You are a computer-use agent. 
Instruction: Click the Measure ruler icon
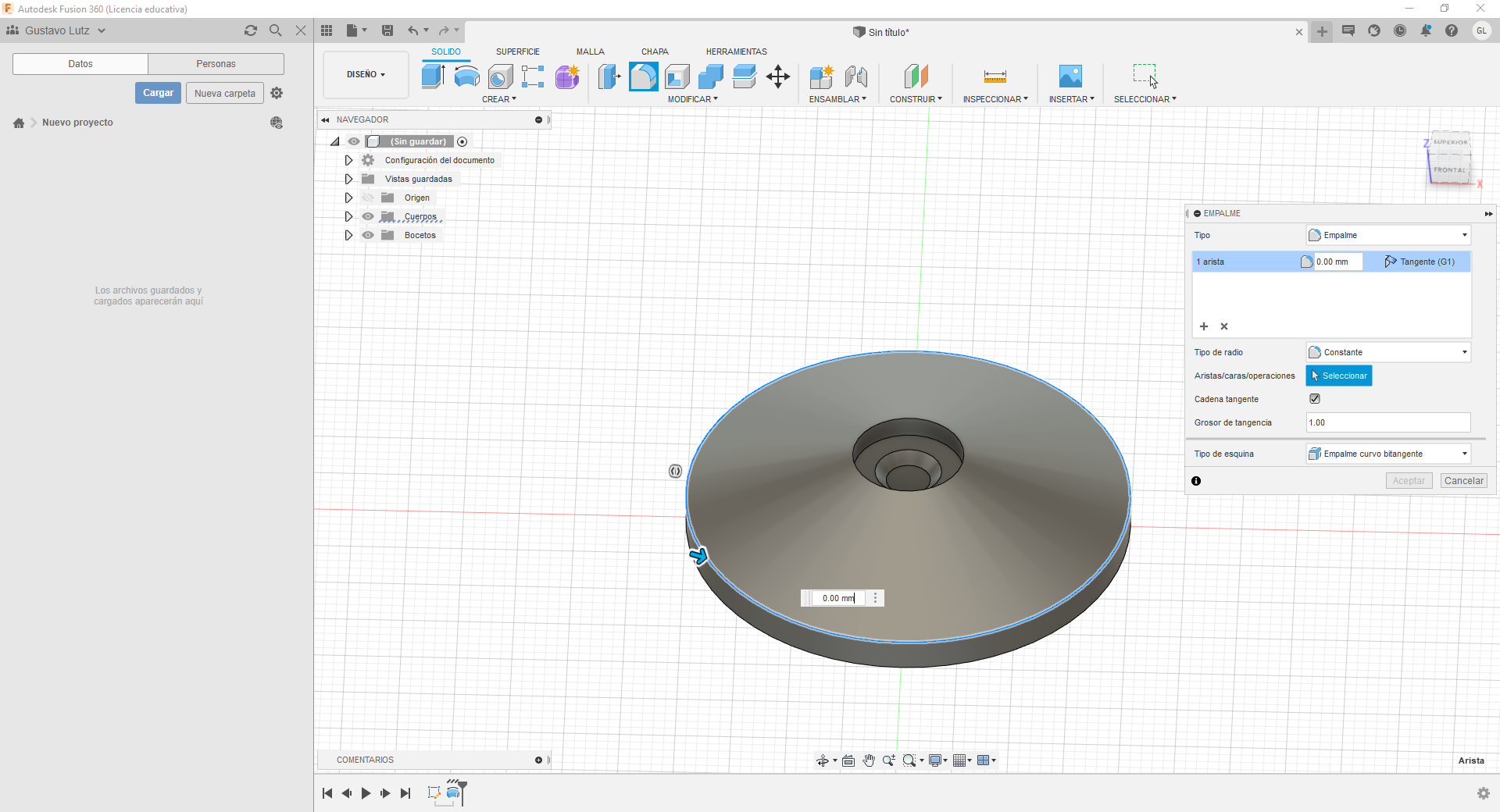[x=995, y=77]
